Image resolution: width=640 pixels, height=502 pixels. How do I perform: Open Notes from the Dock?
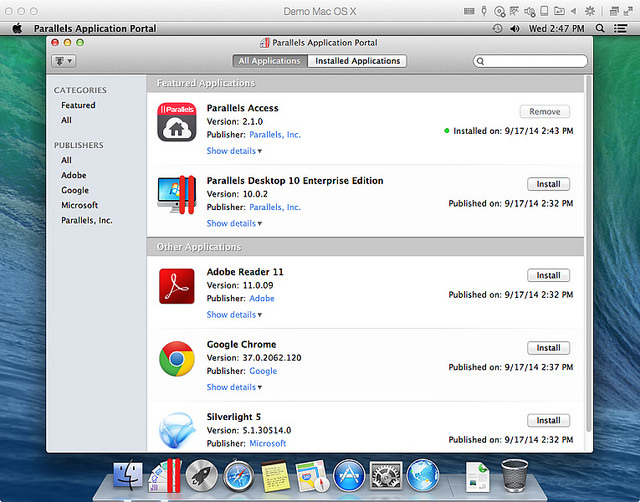click(275, 475)
